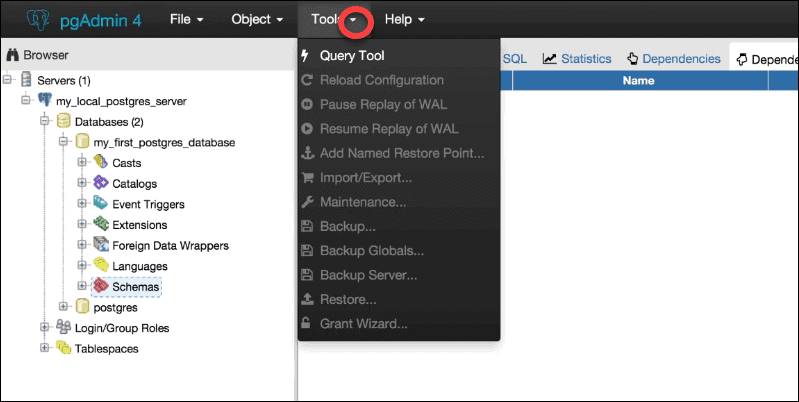Viewport: 799px width, 402px height.
Task: Switch to the Dependencies tab
Action: tap(675, 59)
